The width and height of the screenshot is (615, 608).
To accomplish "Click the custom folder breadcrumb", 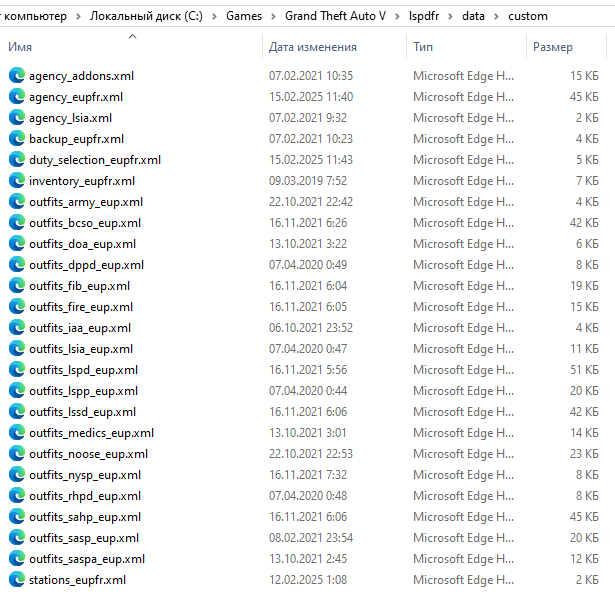I will click(528, 16).
